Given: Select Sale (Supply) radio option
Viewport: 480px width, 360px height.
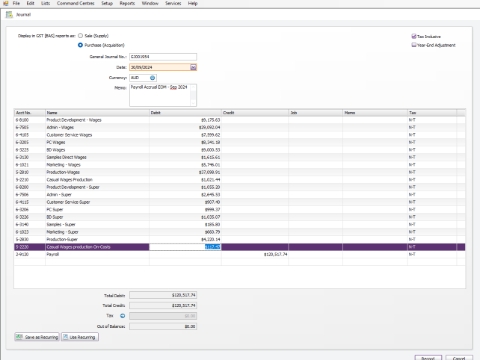Looking at the screenshot, I should (x=80, y=36).
